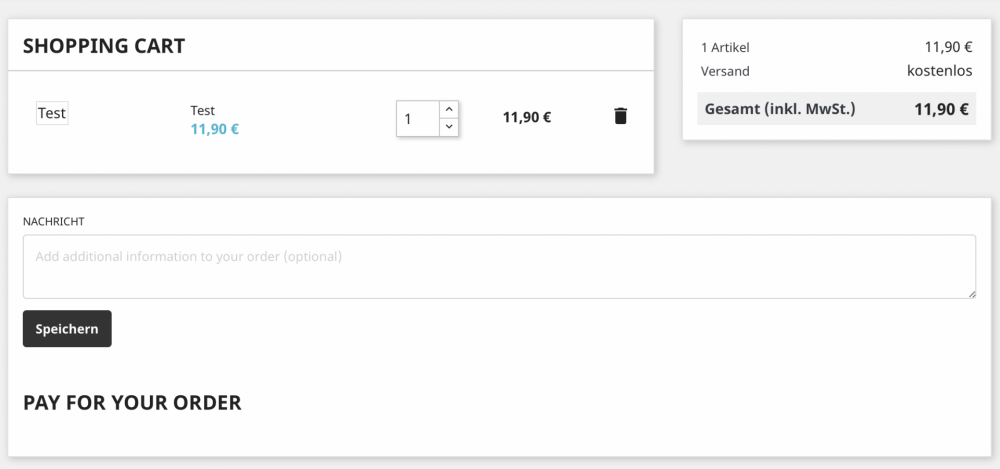Click the Gesamt (inkl. MwSt.) total label
This screenshot has width=1000, height=469.
[x=780, y=109]
